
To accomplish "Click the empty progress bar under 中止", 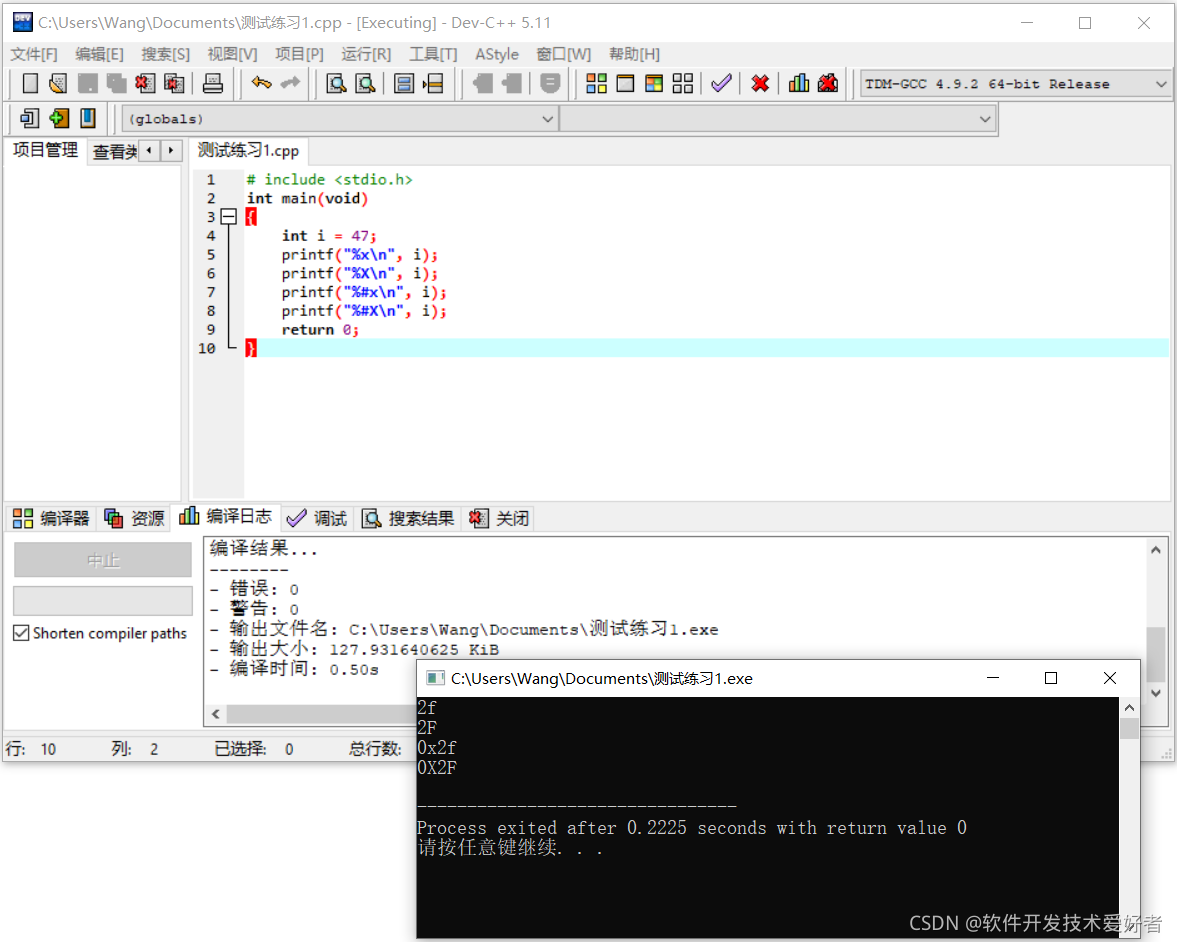I will click(x=103, y=600).
